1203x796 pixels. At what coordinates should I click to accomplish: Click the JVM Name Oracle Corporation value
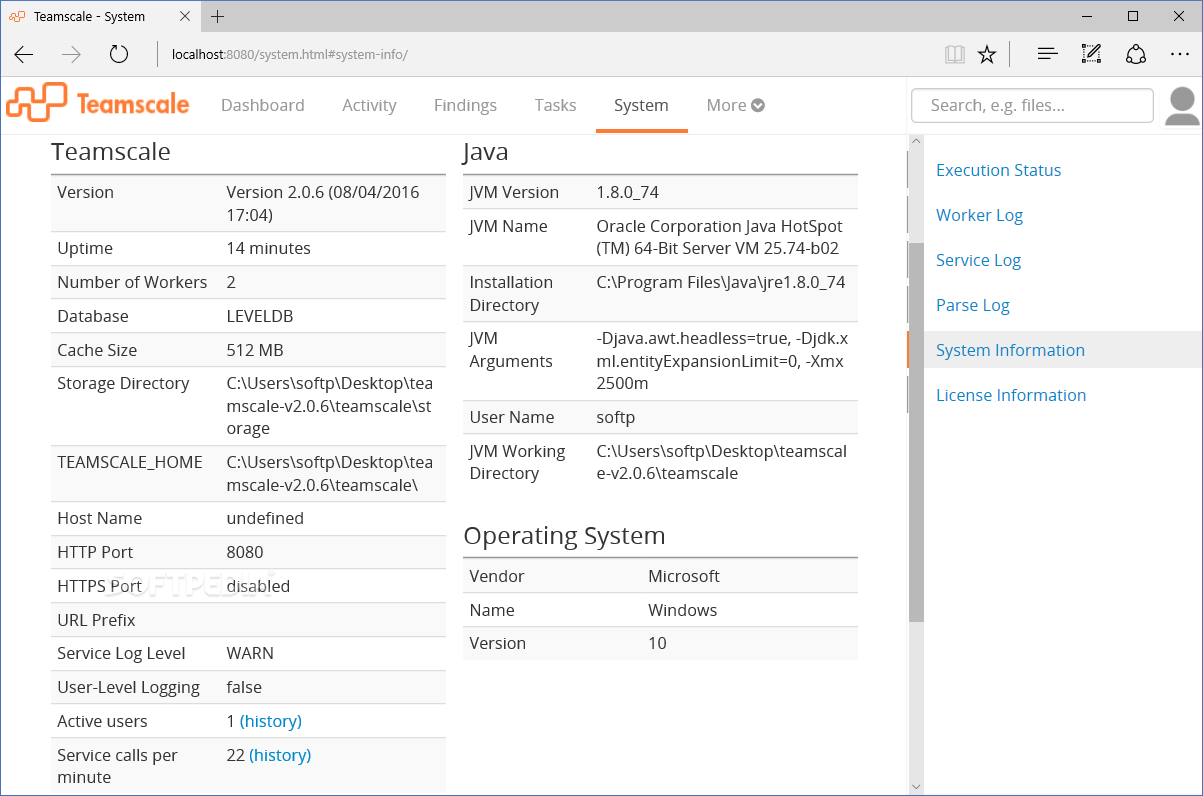[719, 237]
